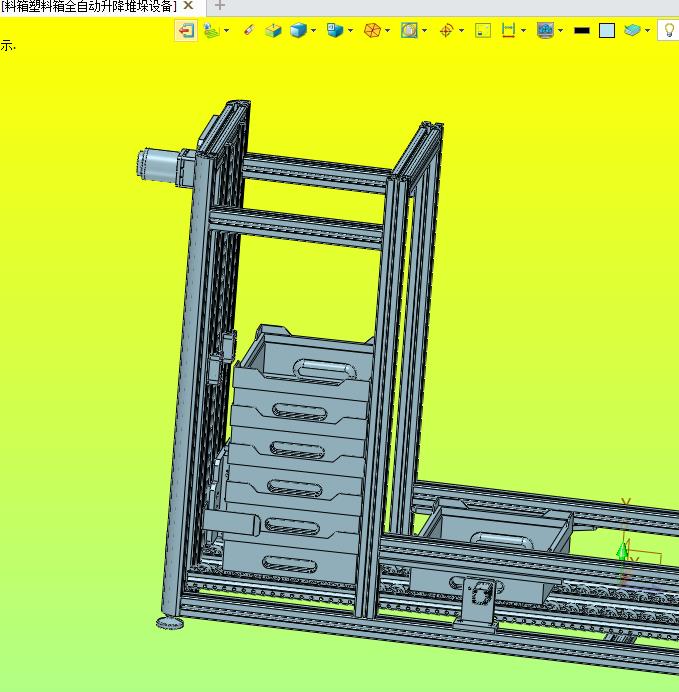The width and height of the screenshot is (679, 692).
Task: Select the orange wireframe polyhedron icon
Action: pos(372,30)
